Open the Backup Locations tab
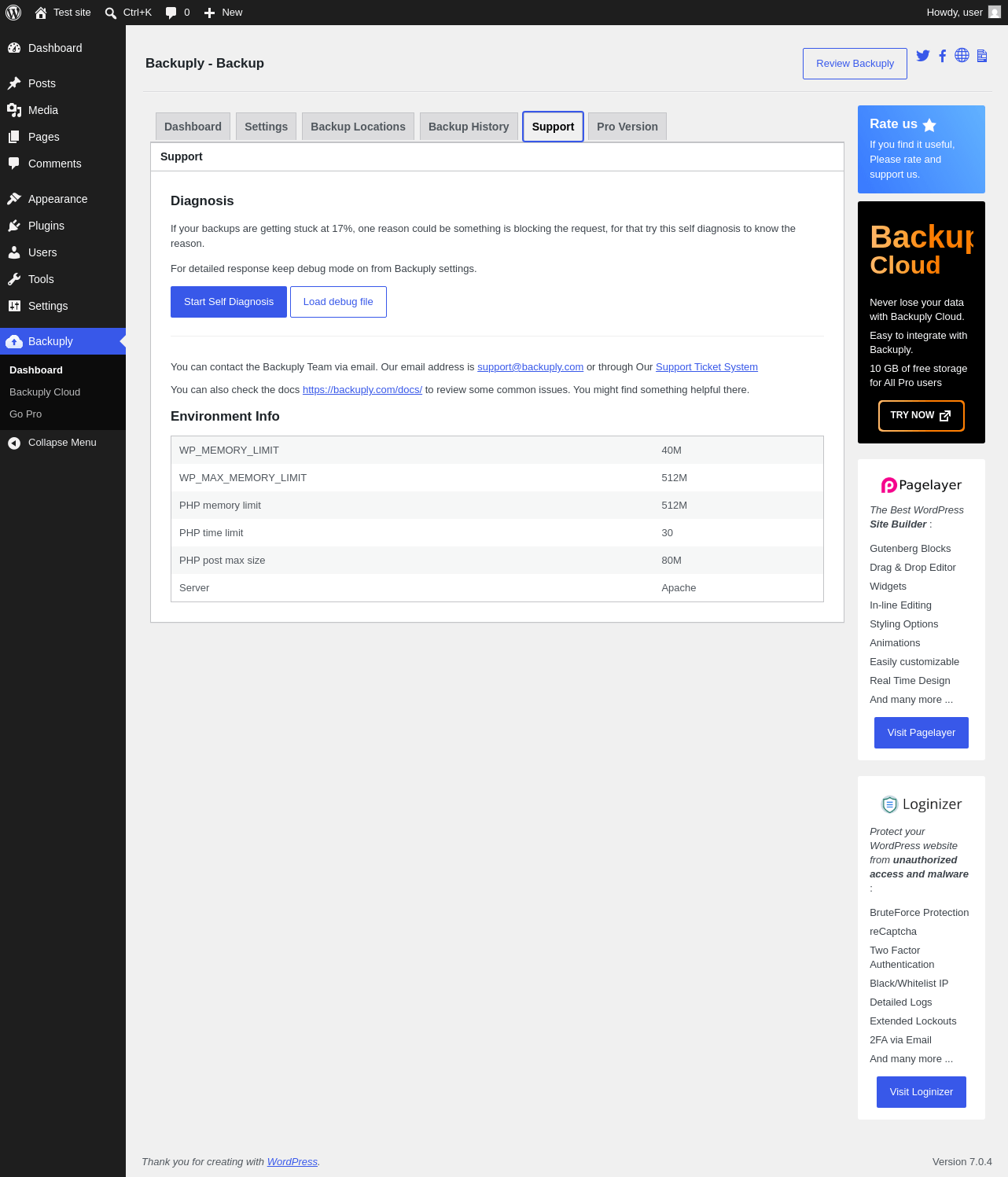This screenshot has width=1008, height=1177. click(x=358, y=127)
